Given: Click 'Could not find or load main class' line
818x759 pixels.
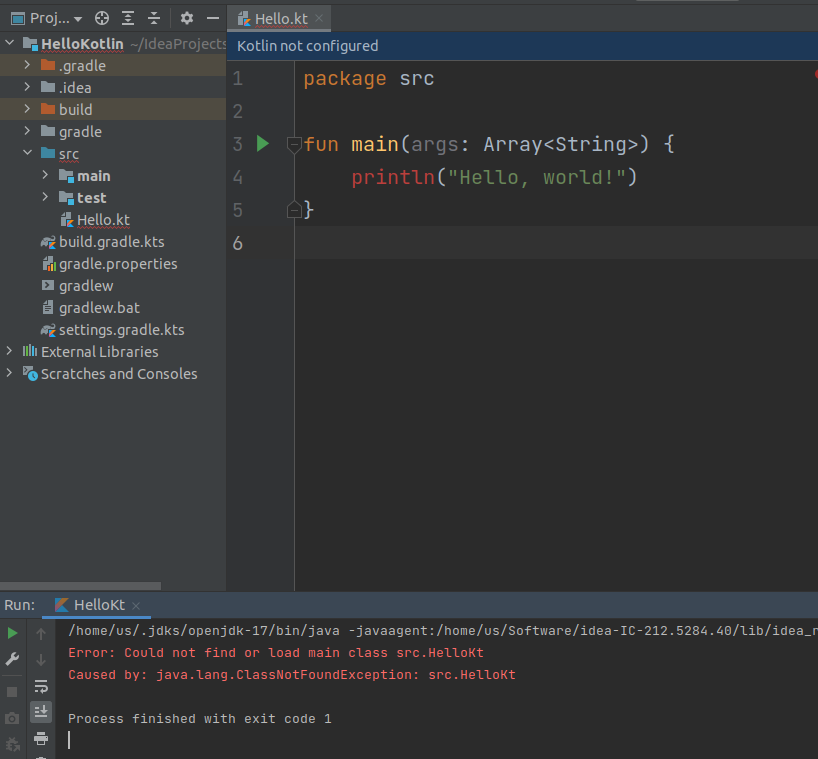Looking at the screenshot, I should [x=275, y=653].
